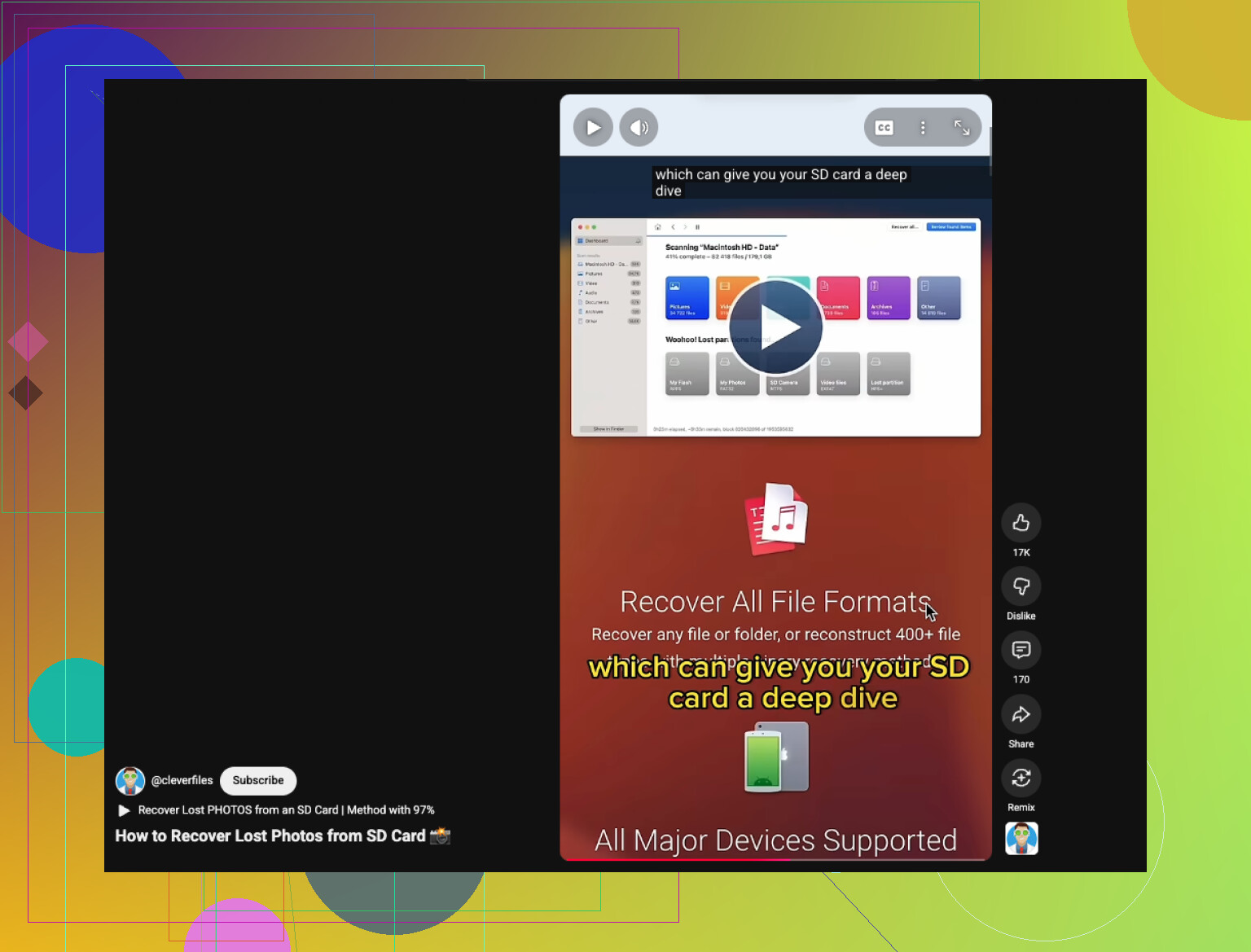Visit the @cleverfiles channel handle link
This screenshot has width=1251, height=952.
click(182, 780)
